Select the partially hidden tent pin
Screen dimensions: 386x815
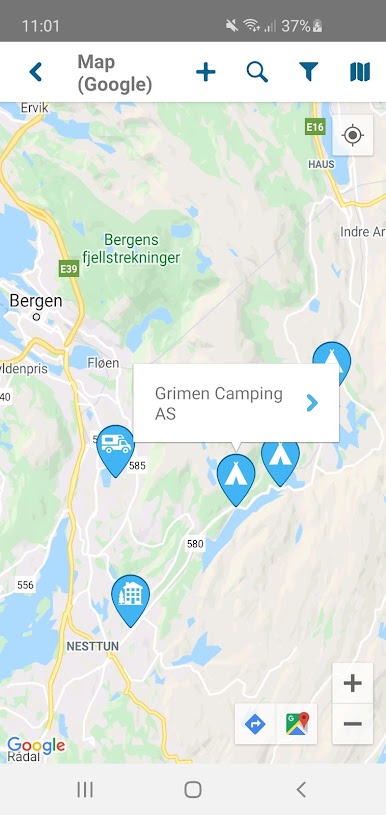pyautogui.click(x=332, y=361)
